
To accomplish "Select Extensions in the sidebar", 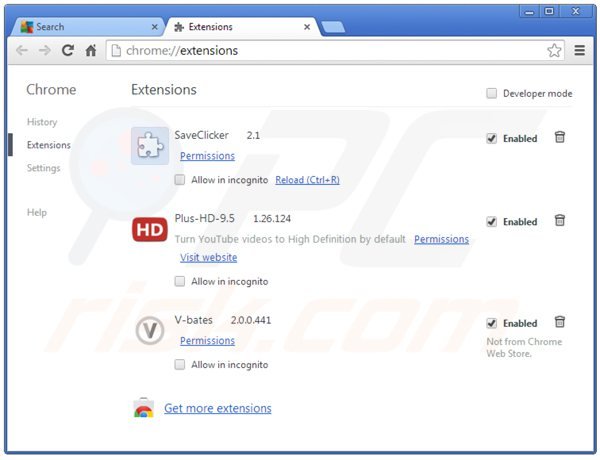I will point(49,145).
